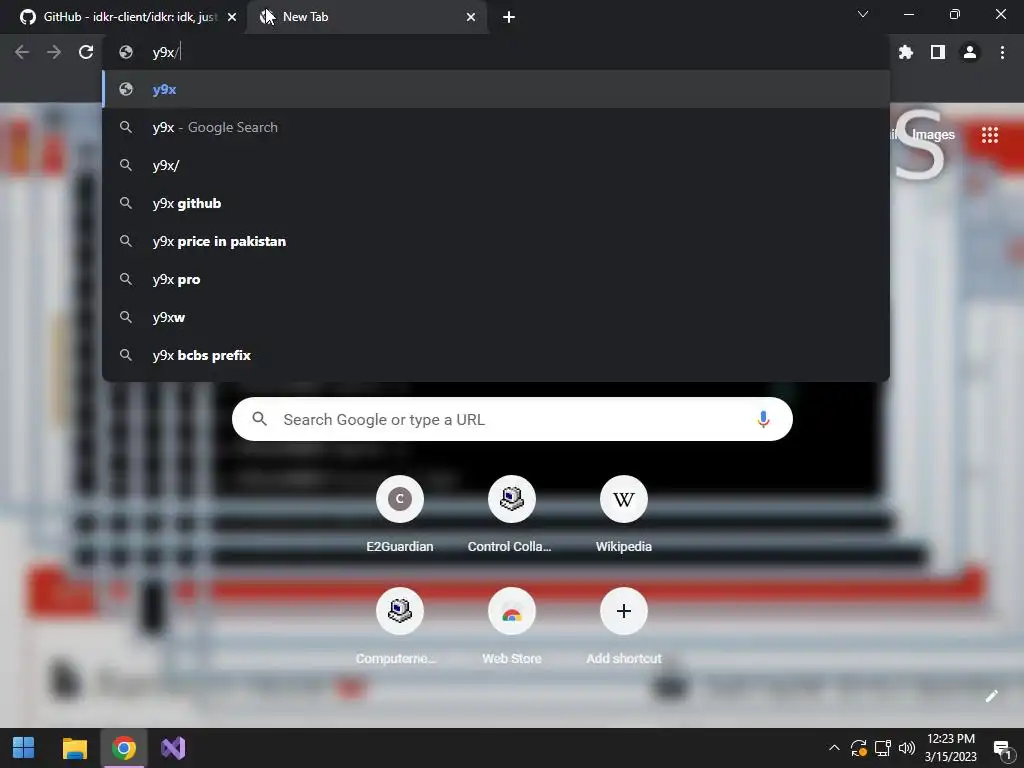The width and height of the screenshot is (1024, 768).
Task: Open the notification center icon
Action: click(1002, 749)
